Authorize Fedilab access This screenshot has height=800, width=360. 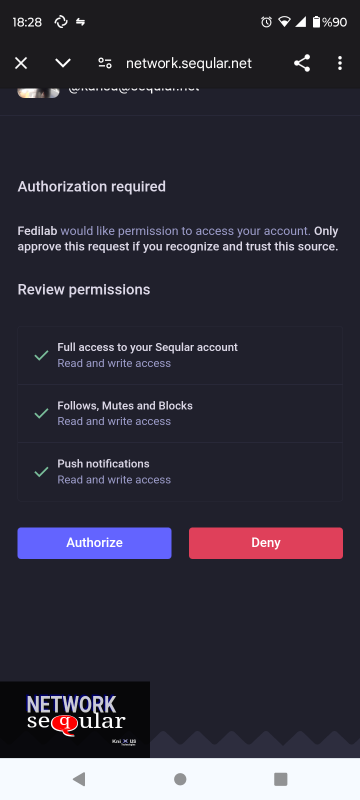pyautogui.click(x=94, y=543)
